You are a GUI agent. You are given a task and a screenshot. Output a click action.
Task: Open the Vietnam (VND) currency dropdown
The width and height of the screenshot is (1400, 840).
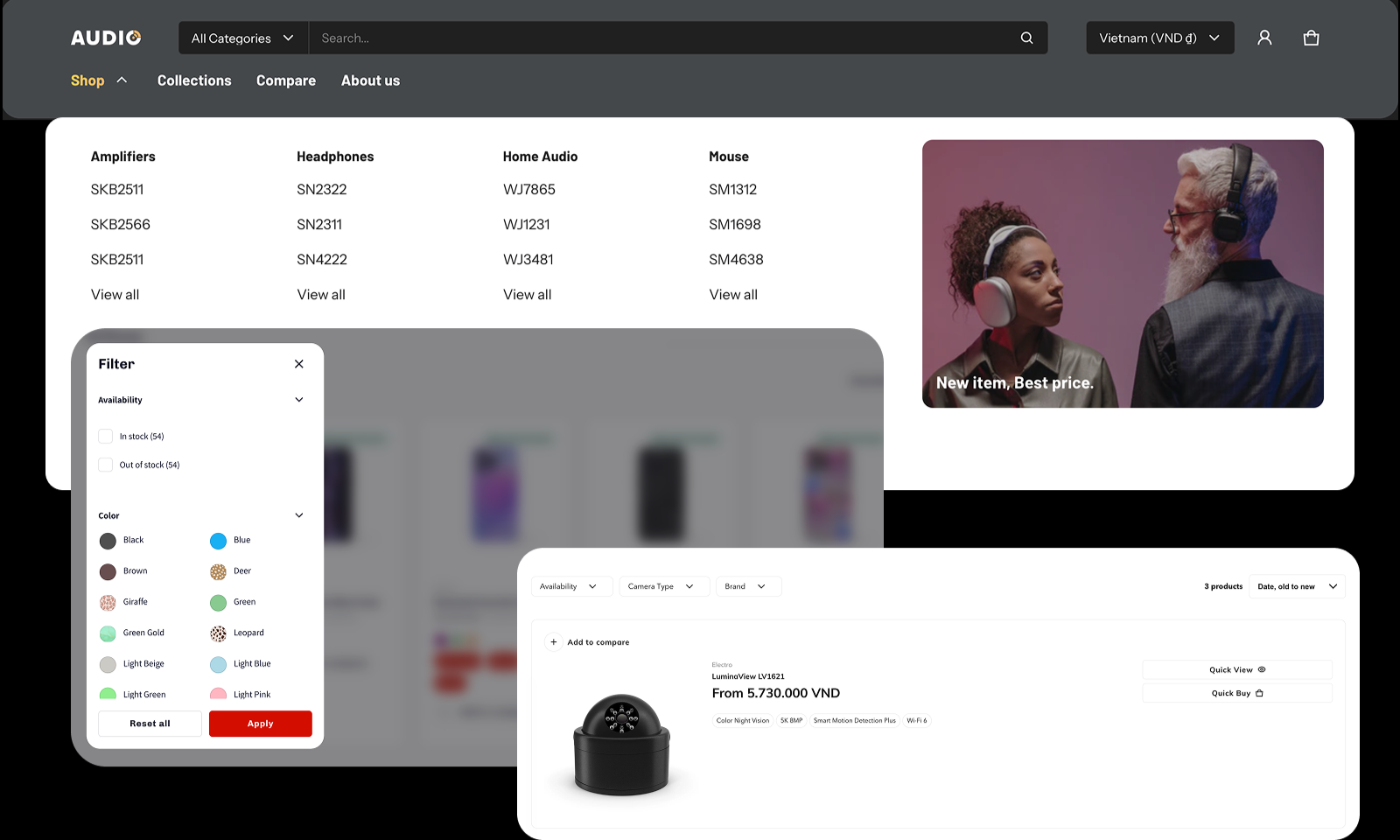point(1159,38)
